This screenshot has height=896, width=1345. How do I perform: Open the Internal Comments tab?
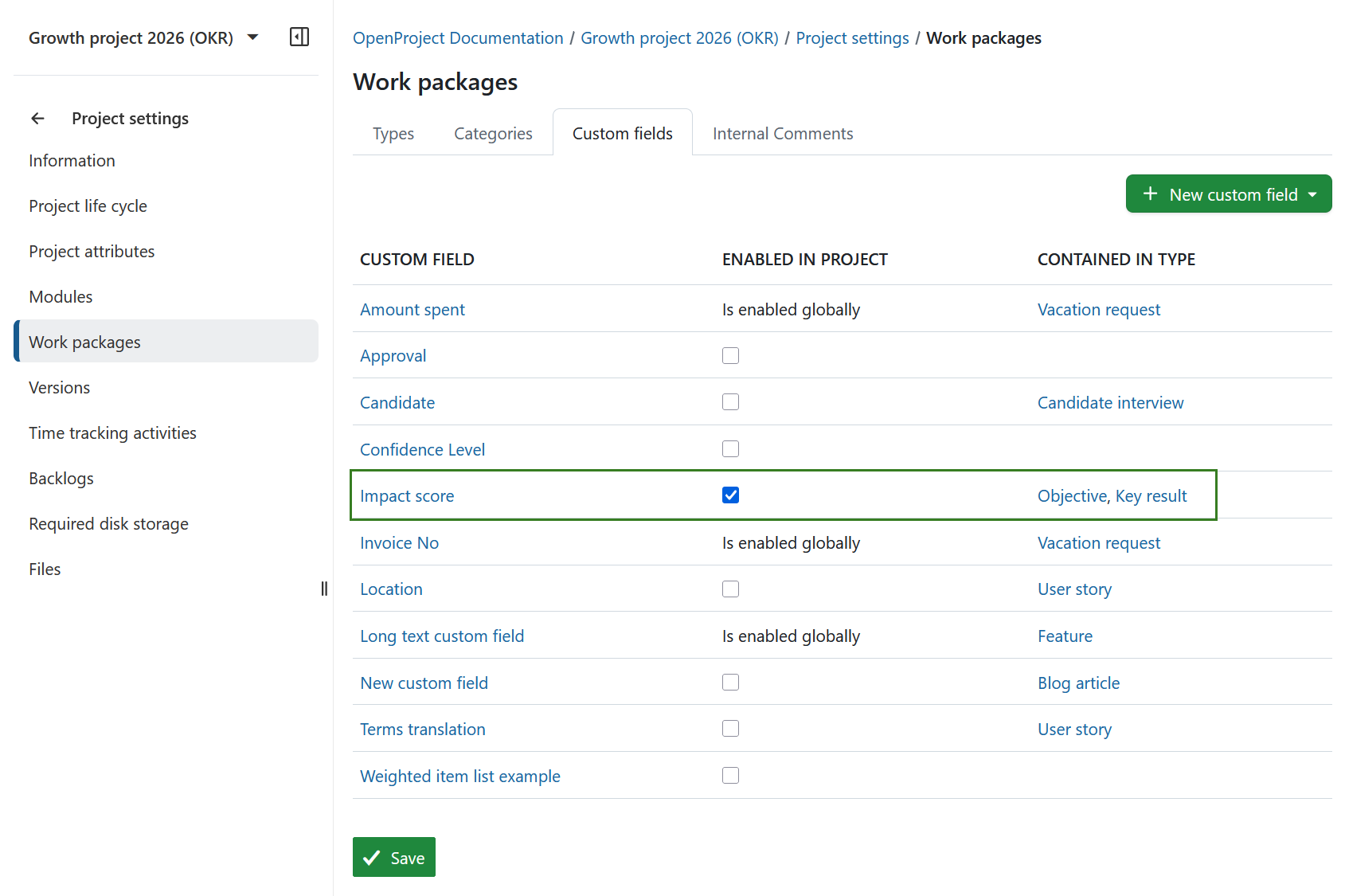[x=782, y=133]
